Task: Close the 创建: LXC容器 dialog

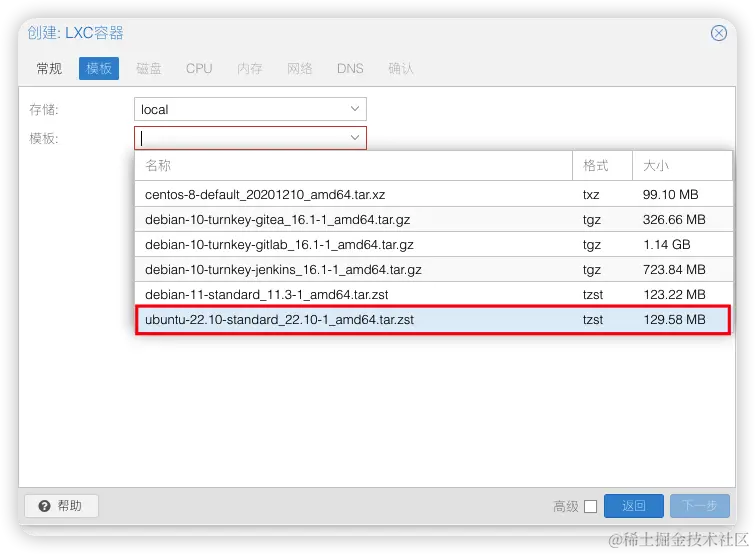Action: [718, 33]
